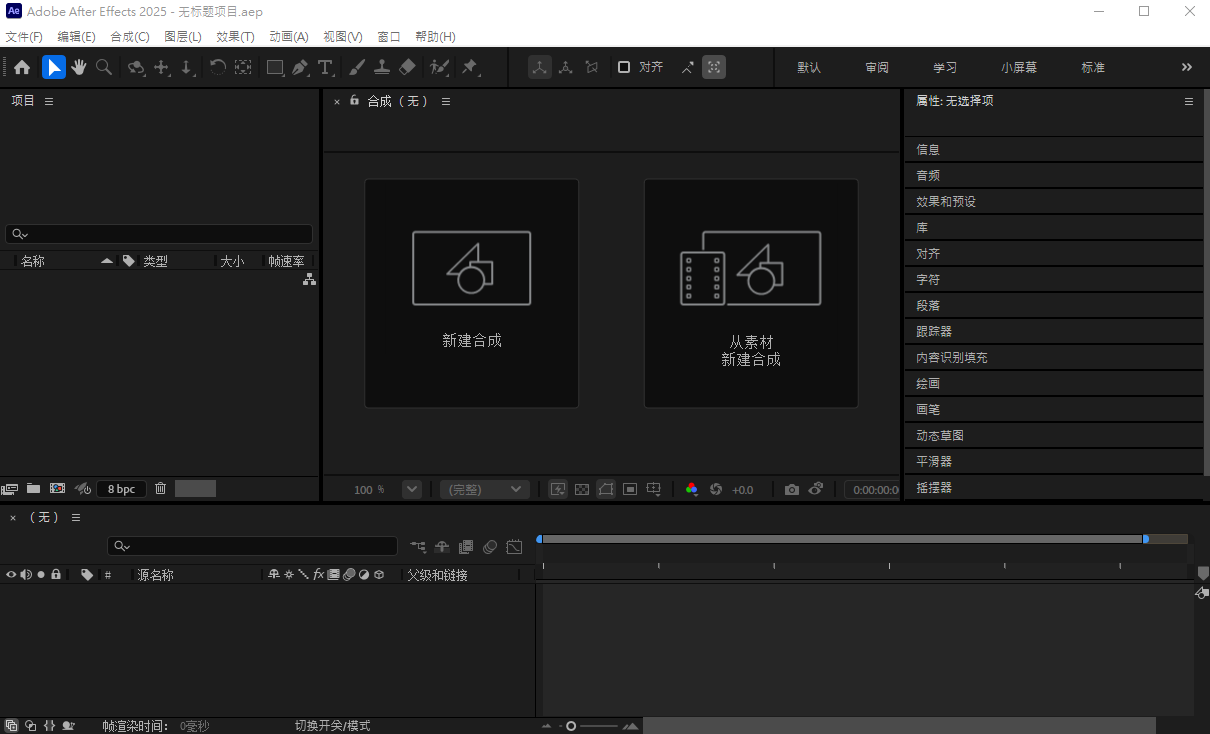This screenshot has height=734, width=1210.
Task: Select the Brush tool
Action: coord(357,67)
